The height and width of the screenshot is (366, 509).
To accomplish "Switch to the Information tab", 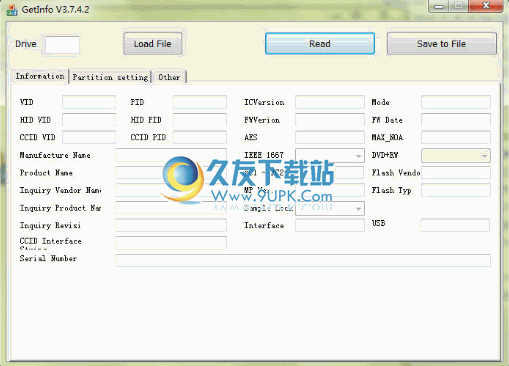I will tap(40, 76).
